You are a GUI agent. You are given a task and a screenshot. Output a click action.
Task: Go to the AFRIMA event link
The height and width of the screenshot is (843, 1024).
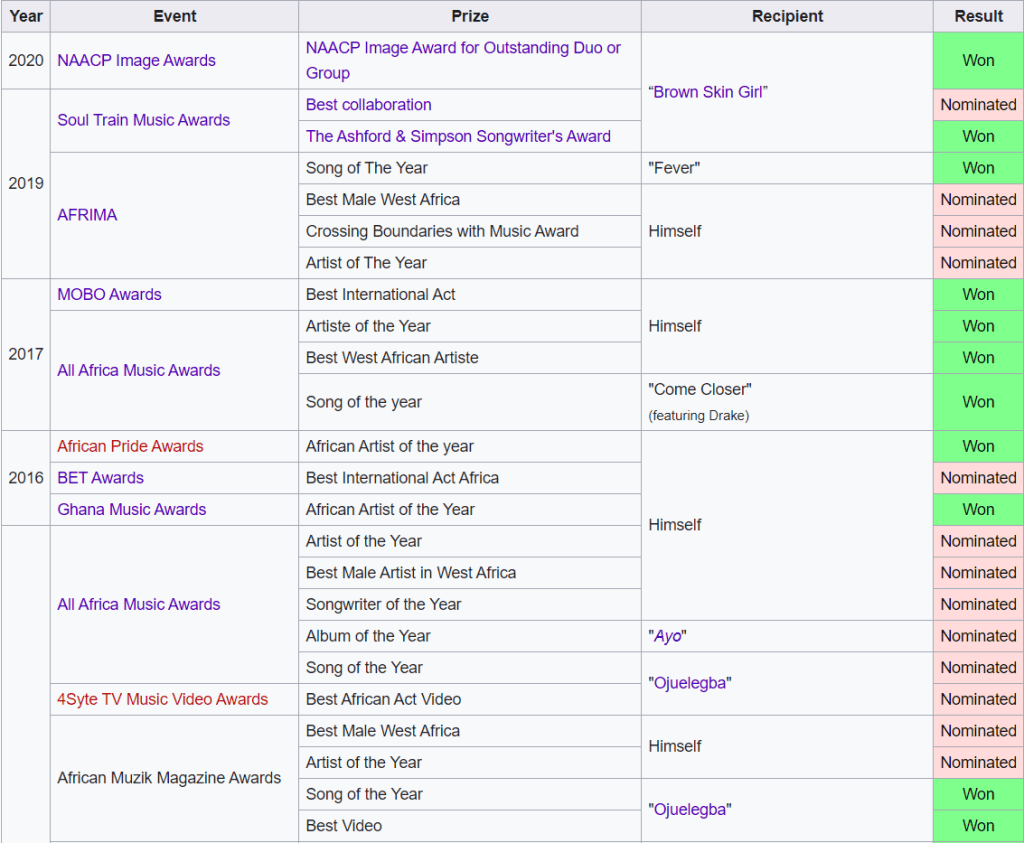[x=87, y=215]
